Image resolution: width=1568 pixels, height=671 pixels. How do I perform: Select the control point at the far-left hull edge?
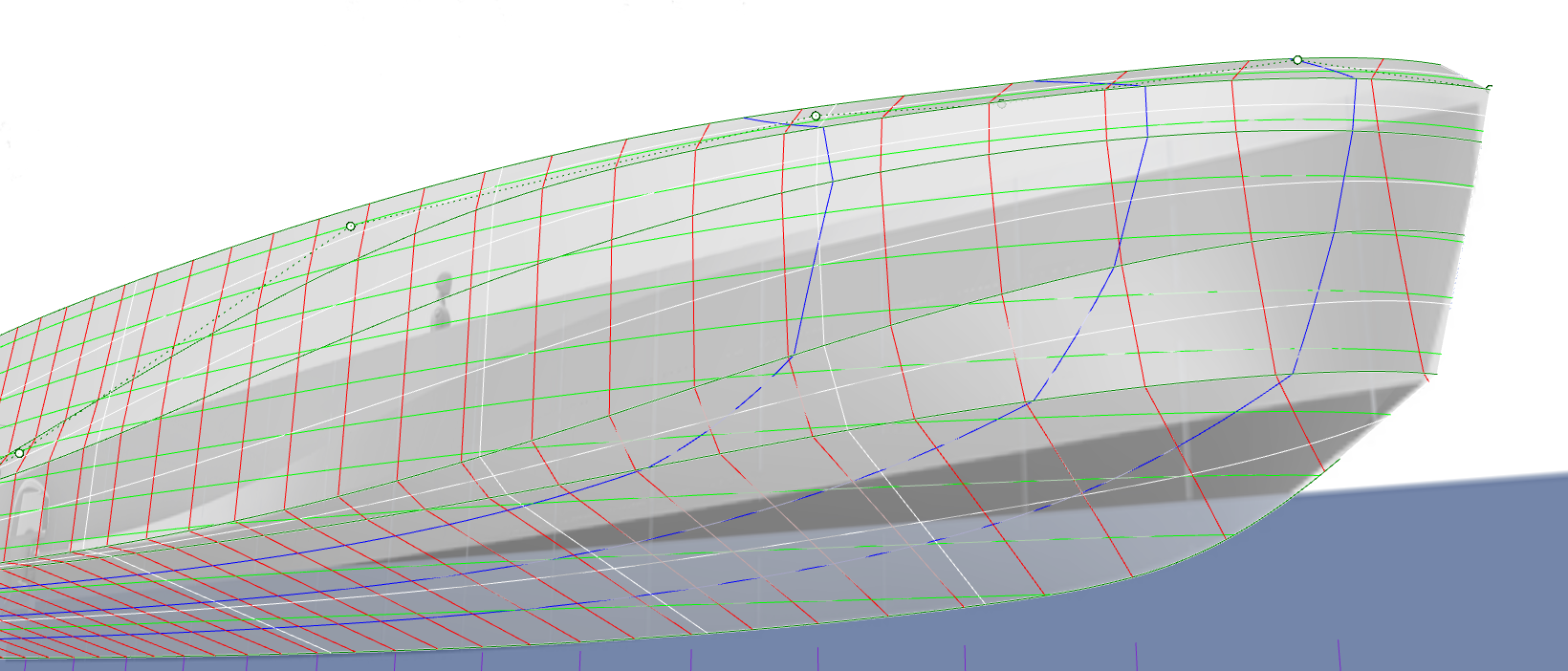click(19, 453)
